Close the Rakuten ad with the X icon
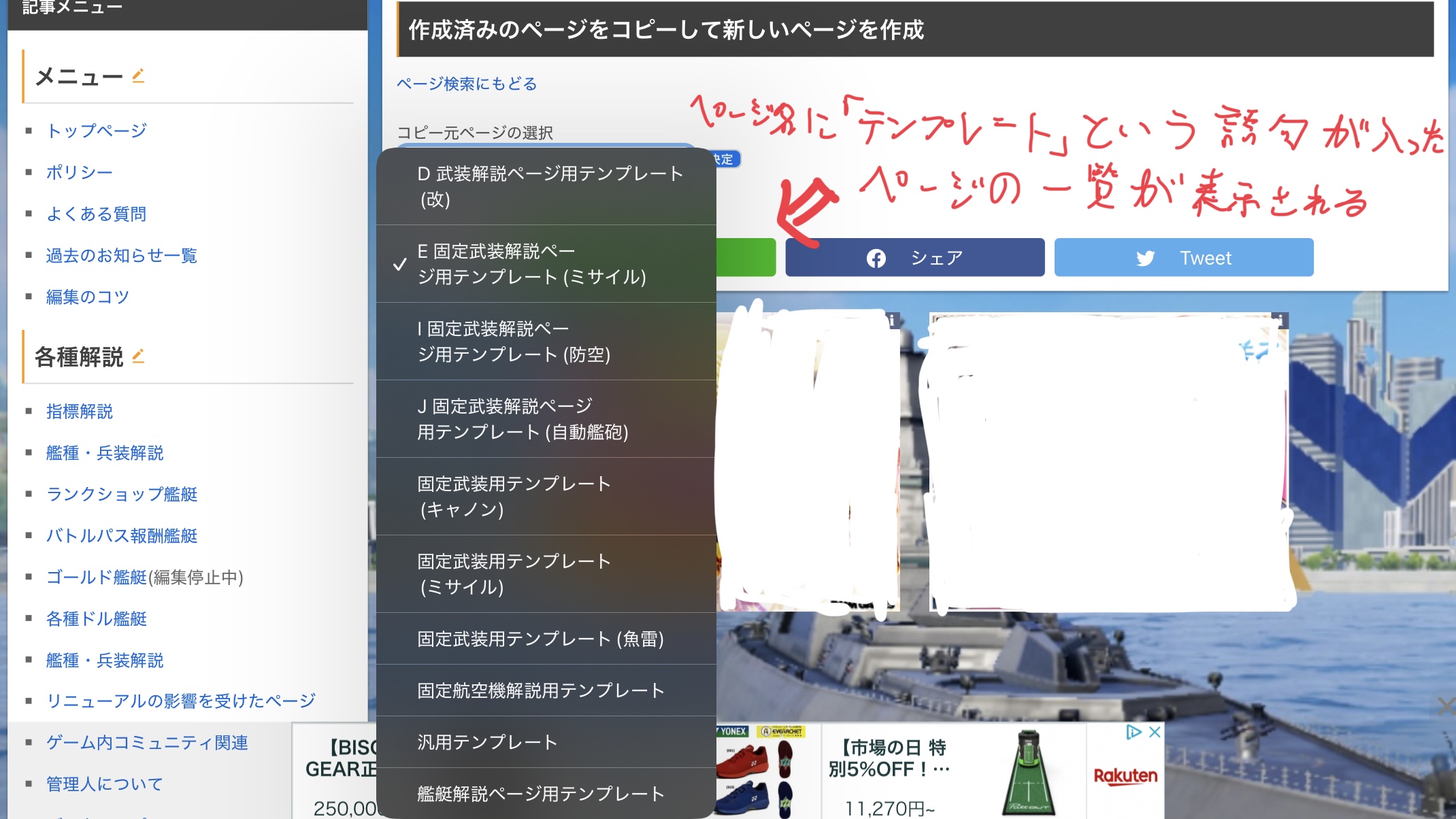 tap(1155, 732)
